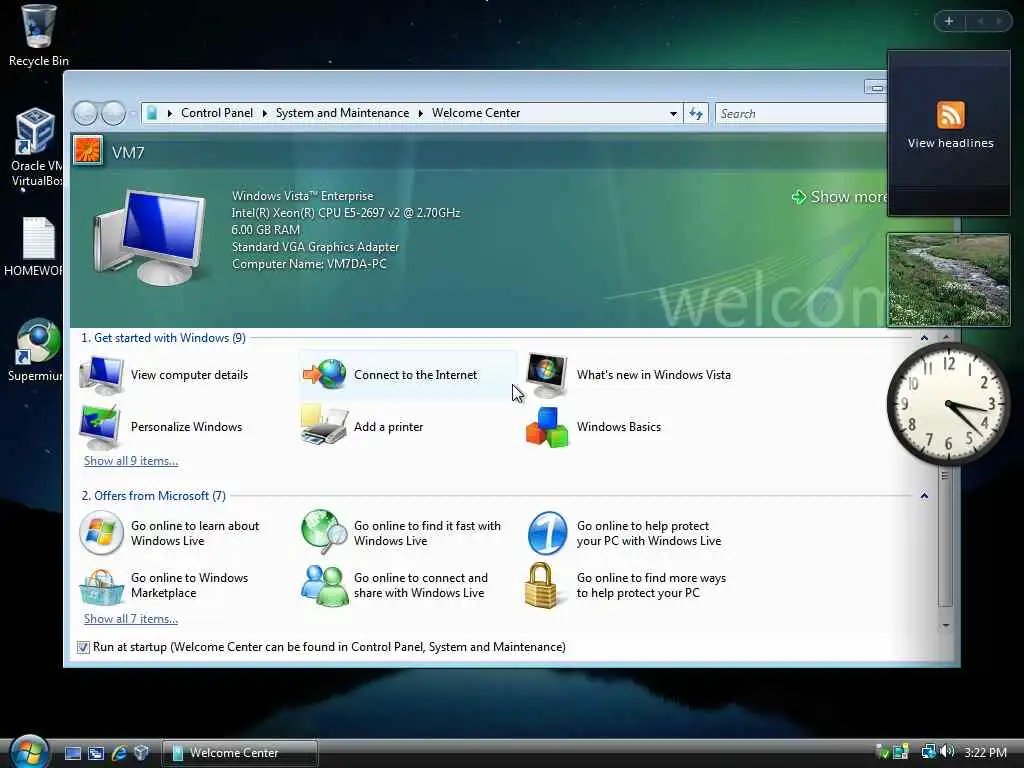Select the Windows Live OneCare blue icon
The image size is (1024, 768).
click(x=547, y=533)
